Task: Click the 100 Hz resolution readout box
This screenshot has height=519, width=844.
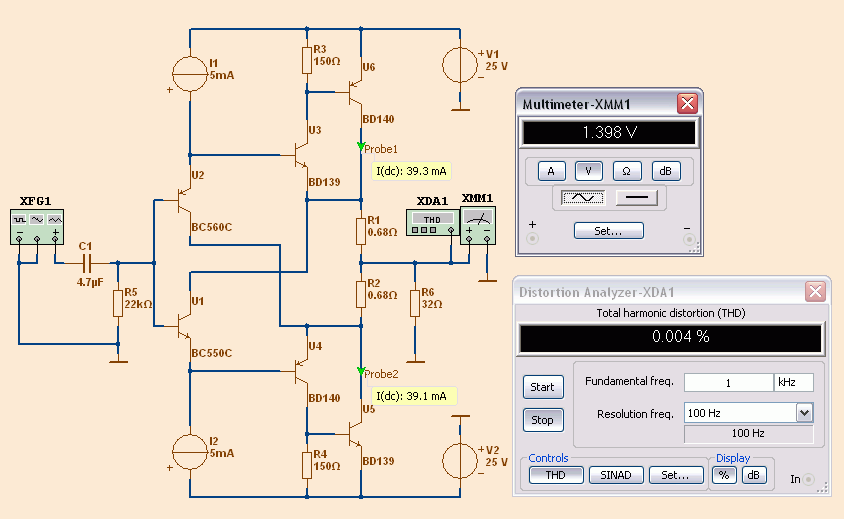Action: [x=749, y=433]
